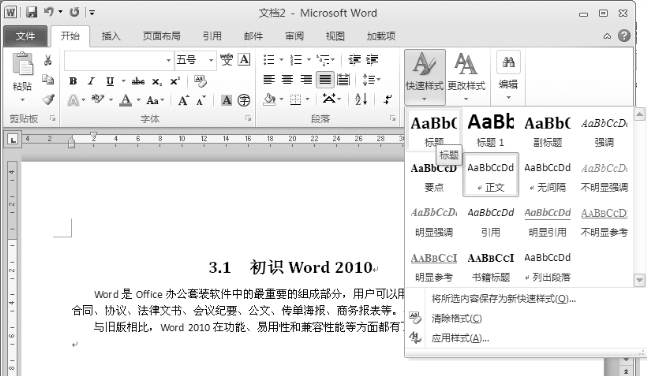Click the character border icon
The height and width of the screenshot is (376, 647).
tap(245, 60)
